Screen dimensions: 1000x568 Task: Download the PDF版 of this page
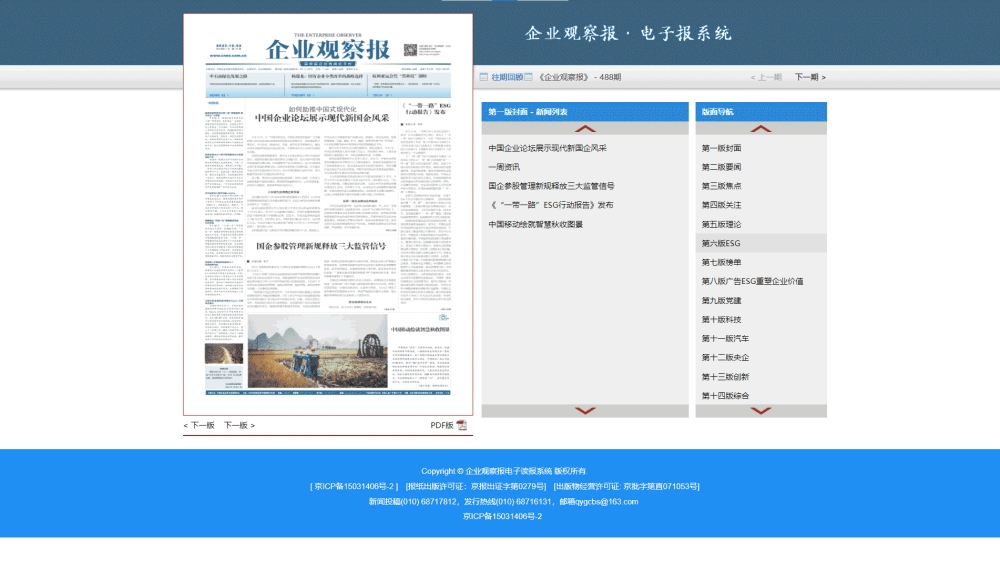[x=441, y=425]
